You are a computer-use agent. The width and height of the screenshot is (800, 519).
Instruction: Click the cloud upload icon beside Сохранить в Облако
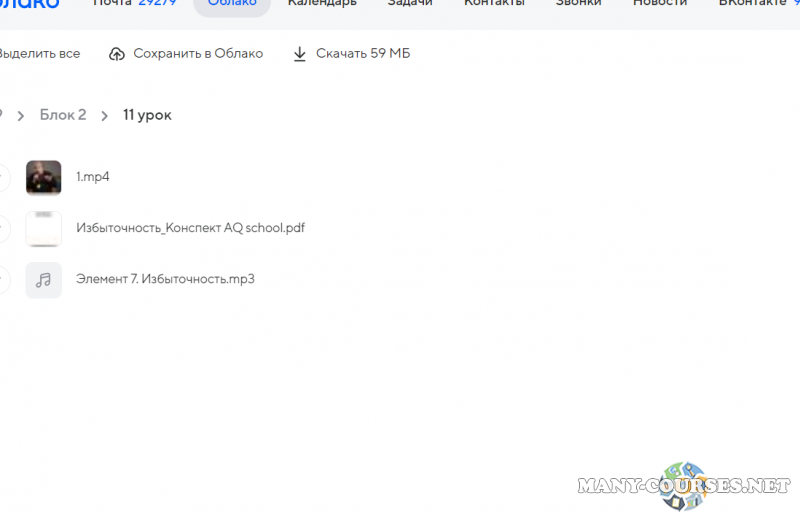pos(117,54)
